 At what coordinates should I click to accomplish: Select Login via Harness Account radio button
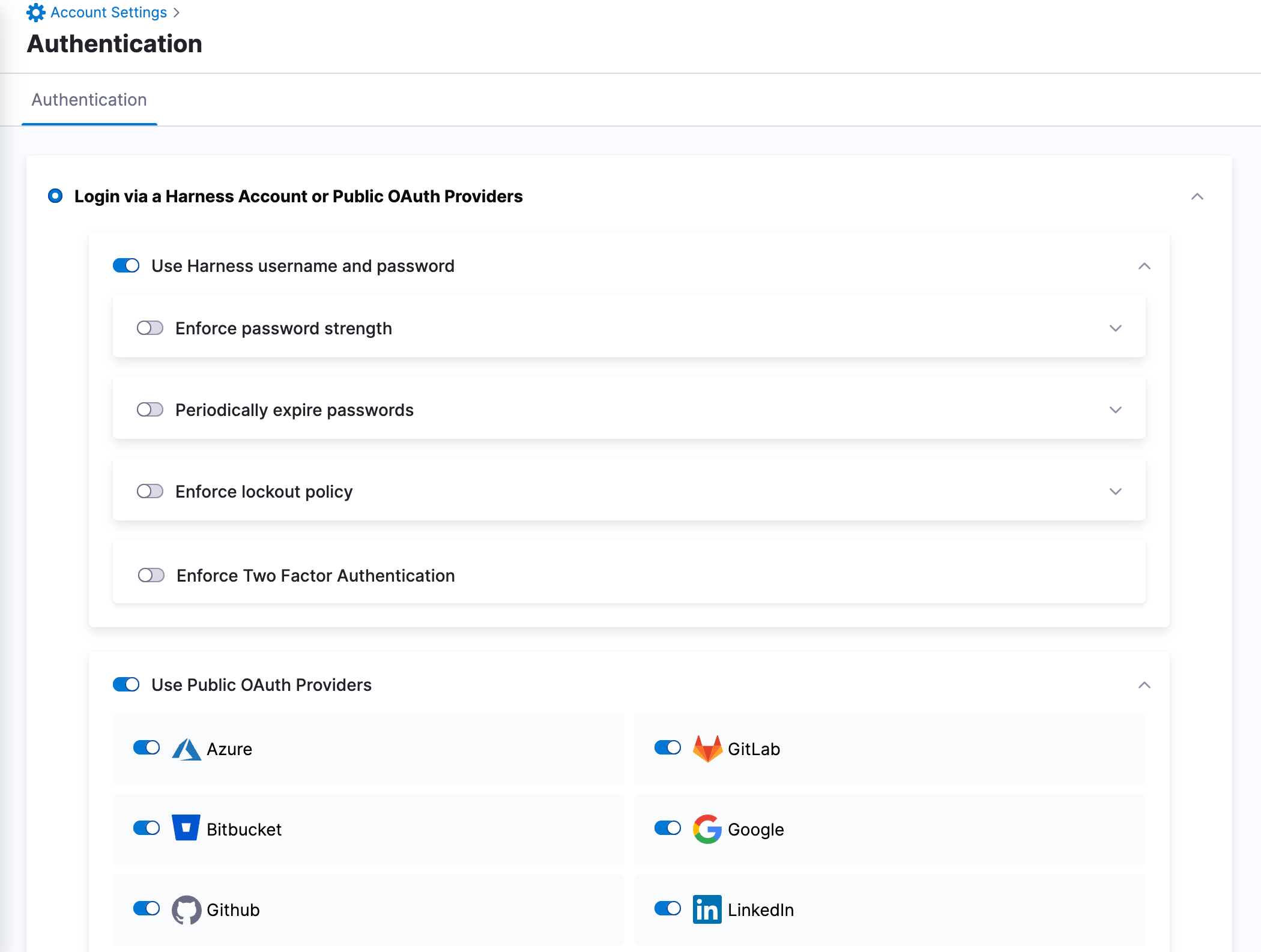click(55, 196)
